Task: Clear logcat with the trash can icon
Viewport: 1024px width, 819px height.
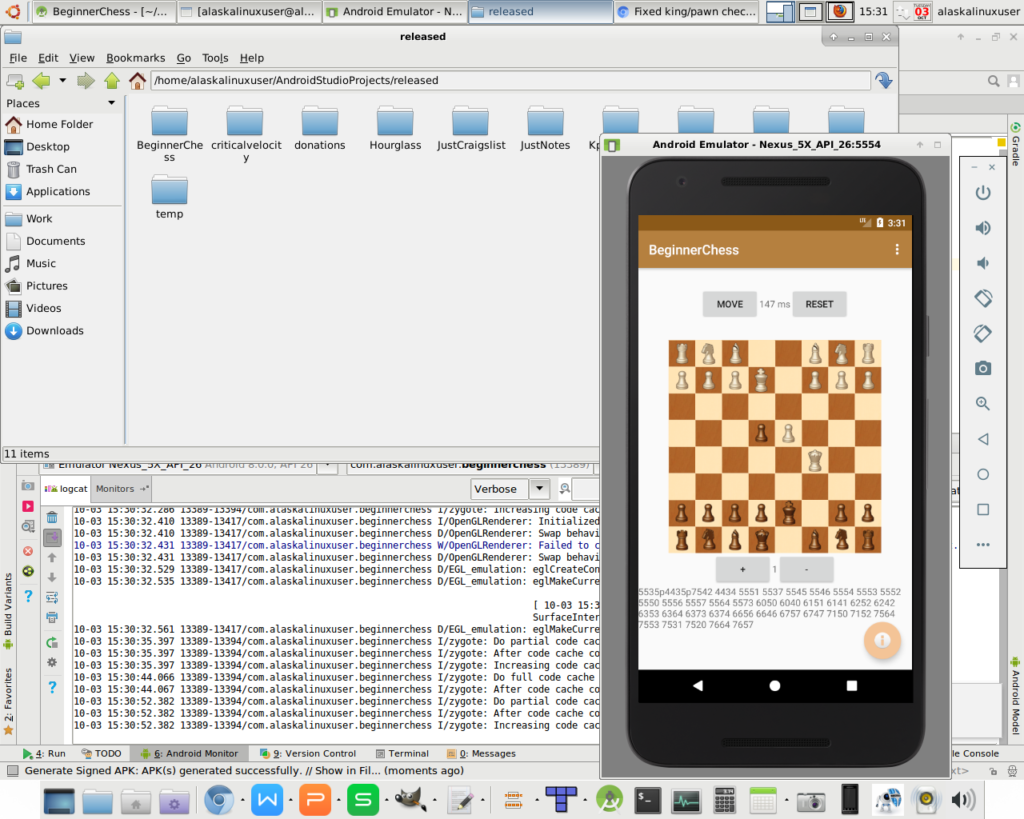Action: [52, 517]
